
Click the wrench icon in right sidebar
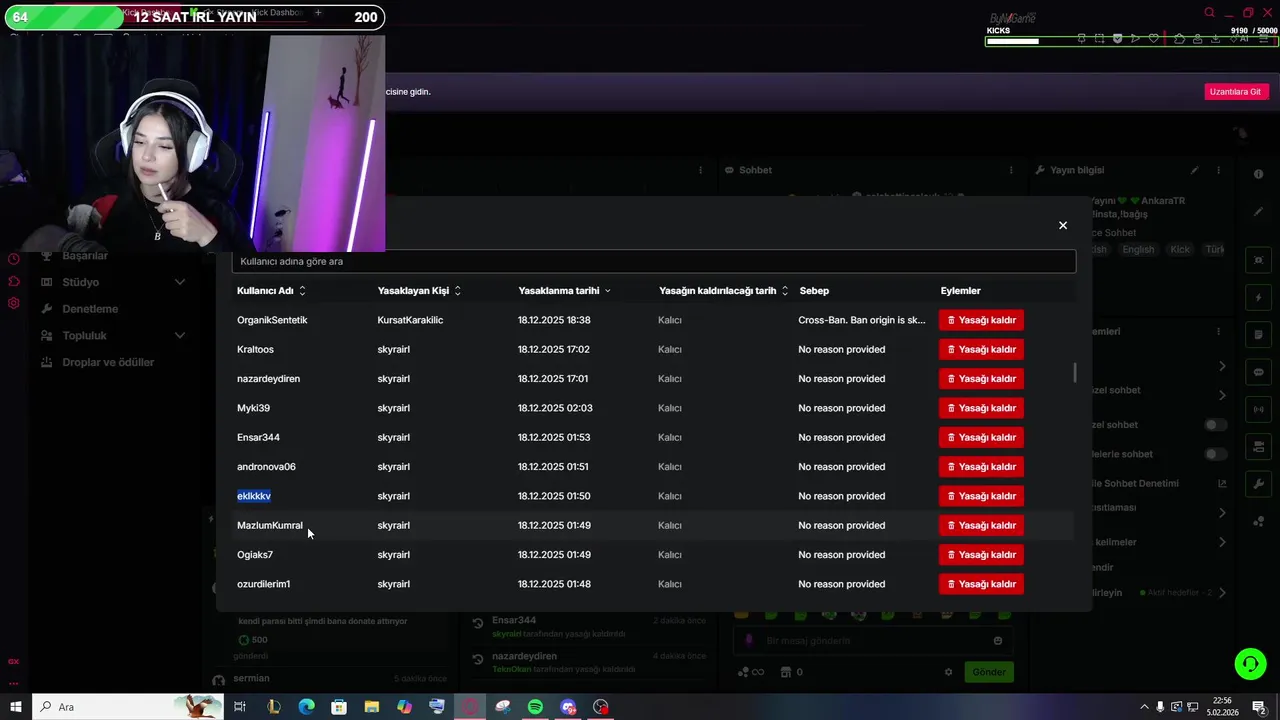coord(1259,483)
